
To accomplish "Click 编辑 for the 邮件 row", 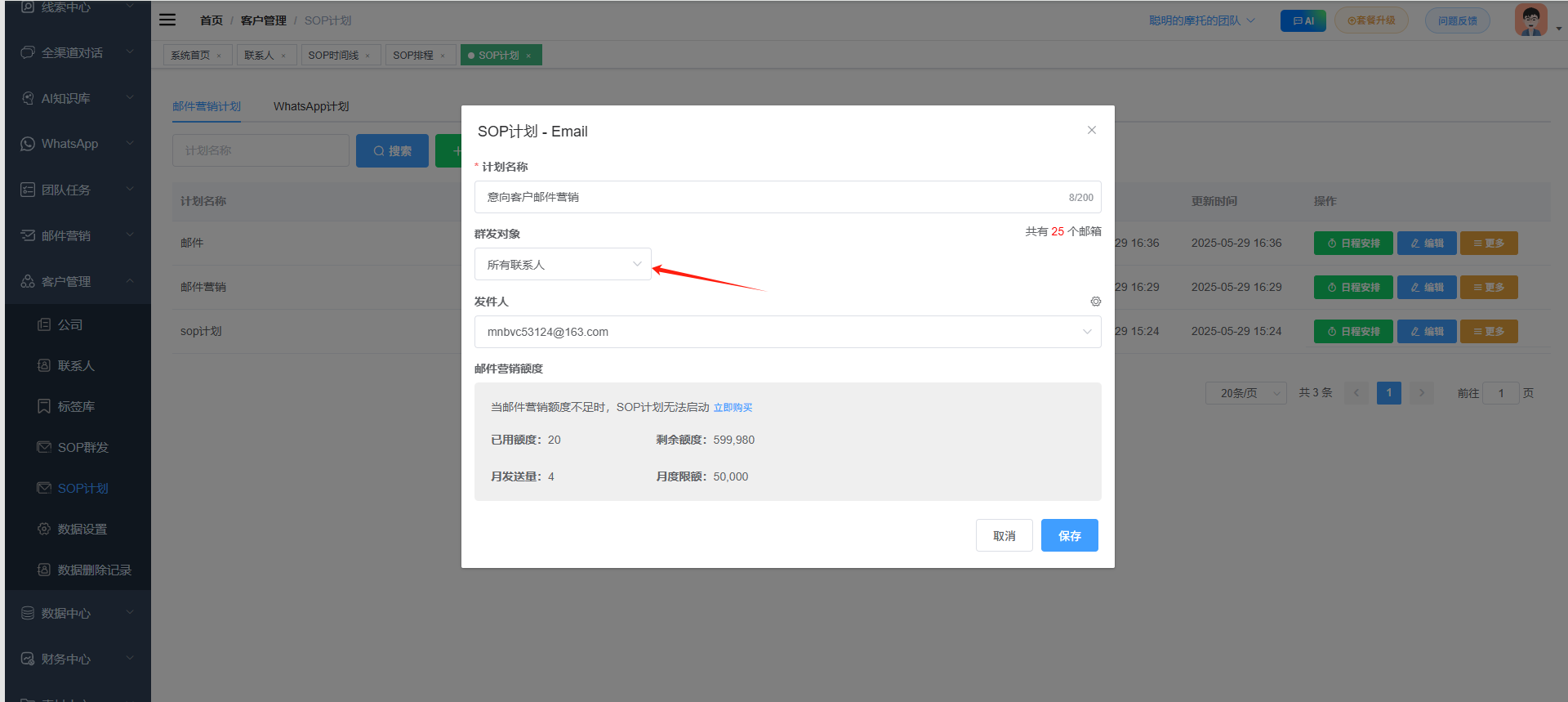I will pos(1427,244).
